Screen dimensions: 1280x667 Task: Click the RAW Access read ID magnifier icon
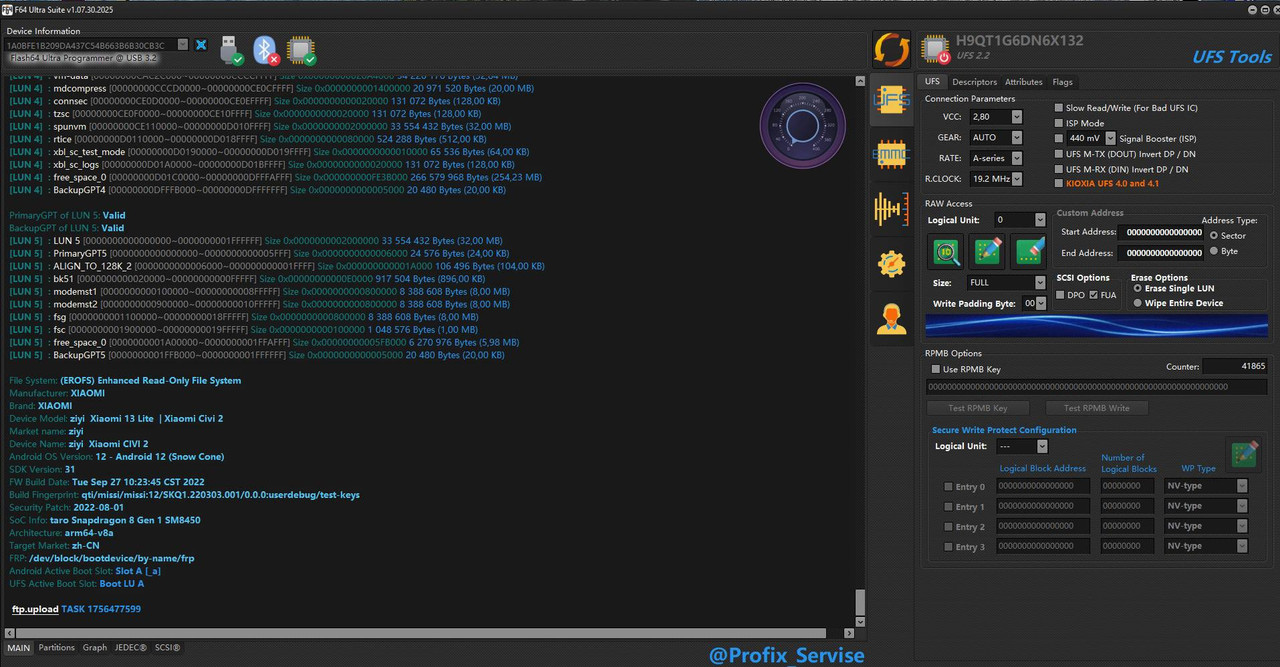[946, 251]
